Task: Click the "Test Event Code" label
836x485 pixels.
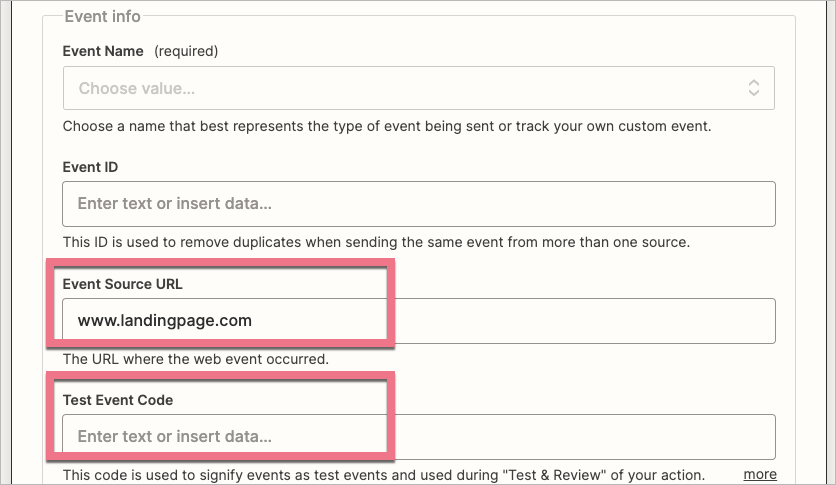Action: click(118, 400)
